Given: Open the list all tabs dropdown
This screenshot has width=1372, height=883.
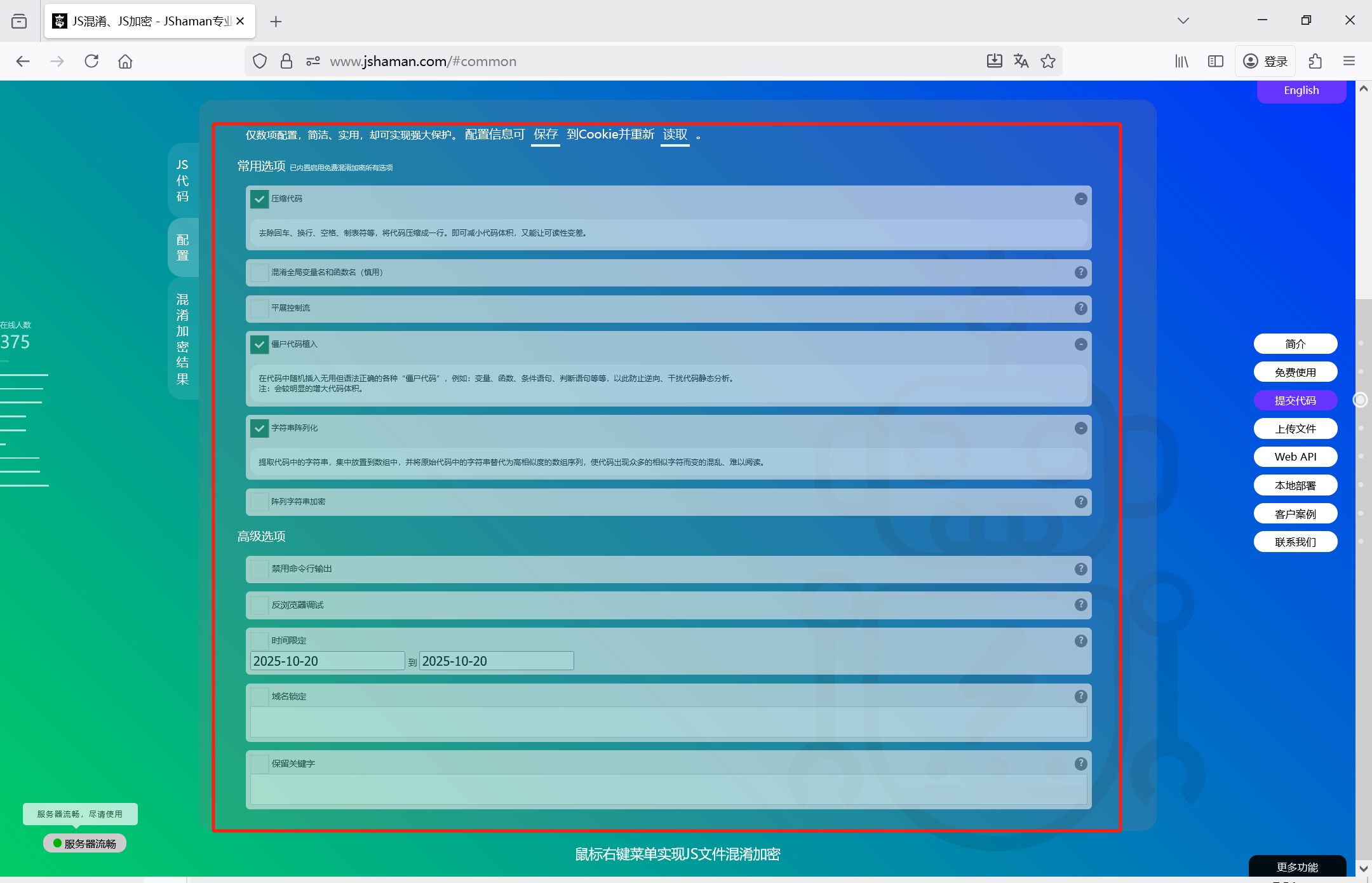Looking at the screenshot, I should pyautogui.click(x=1183, y=20).
